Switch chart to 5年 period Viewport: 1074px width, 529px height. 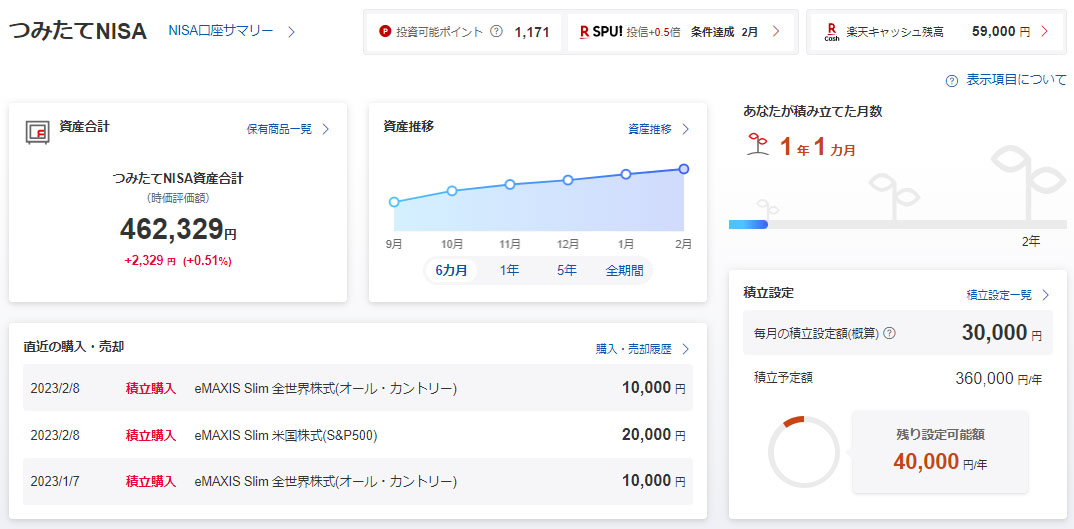pyautogui.click(x=566, y=270)
